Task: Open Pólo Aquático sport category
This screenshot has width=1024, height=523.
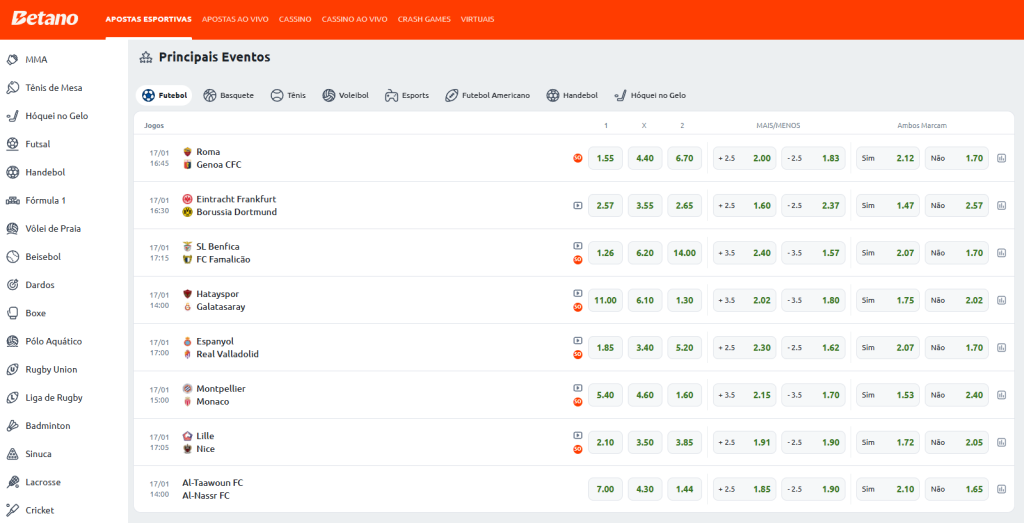Action: coord(53,341)
